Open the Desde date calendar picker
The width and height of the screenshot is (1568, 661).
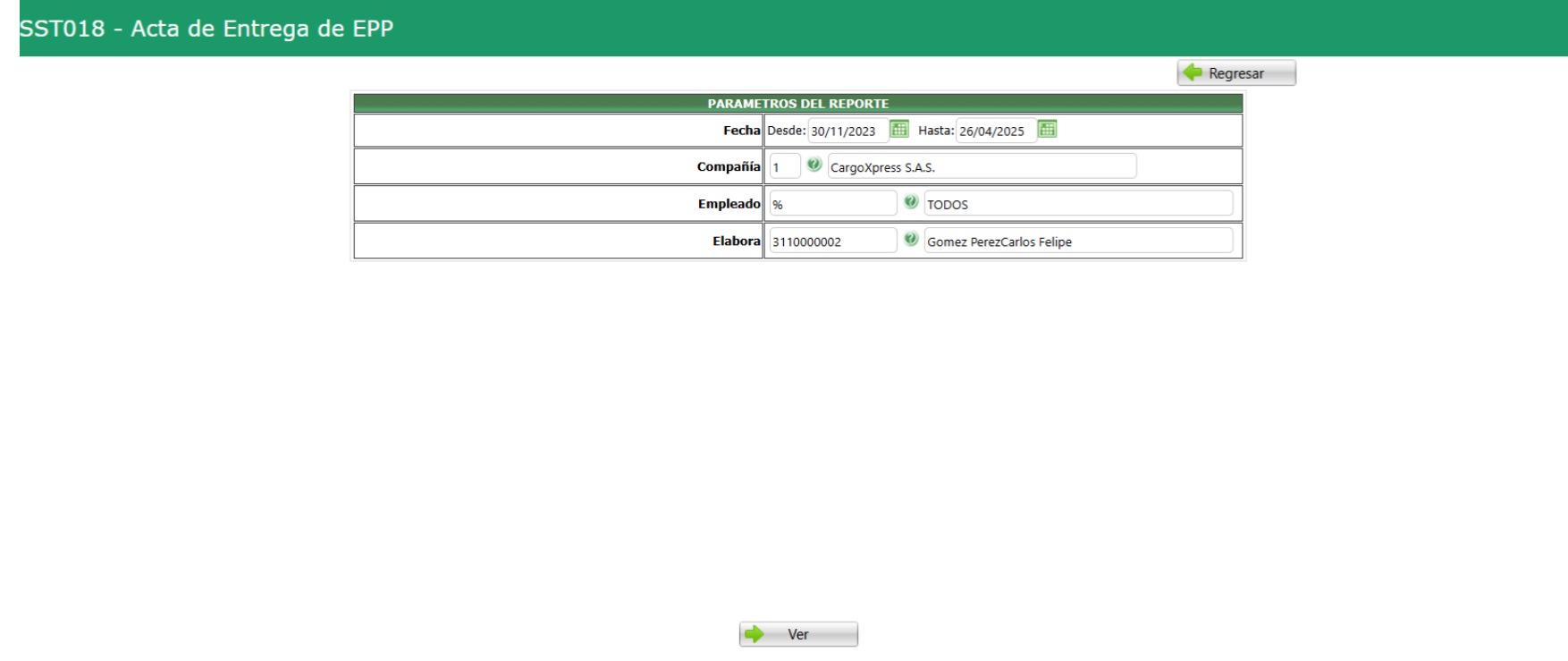click(x=899, y=130)
